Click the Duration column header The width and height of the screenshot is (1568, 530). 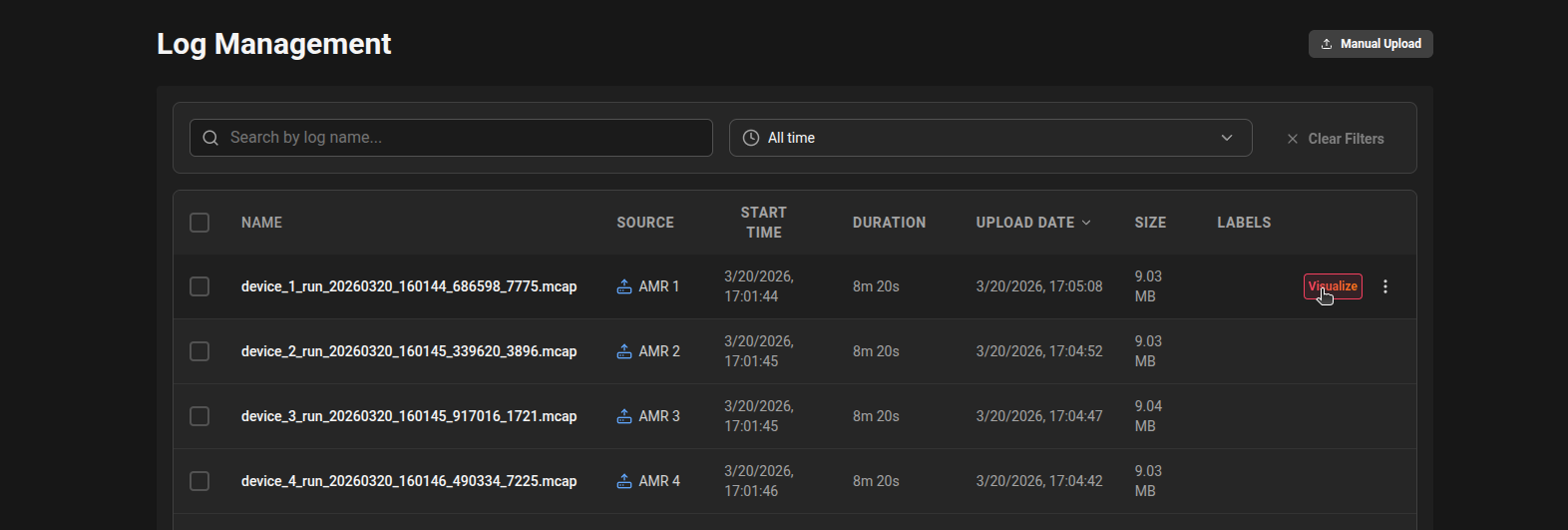click(889, 223)
